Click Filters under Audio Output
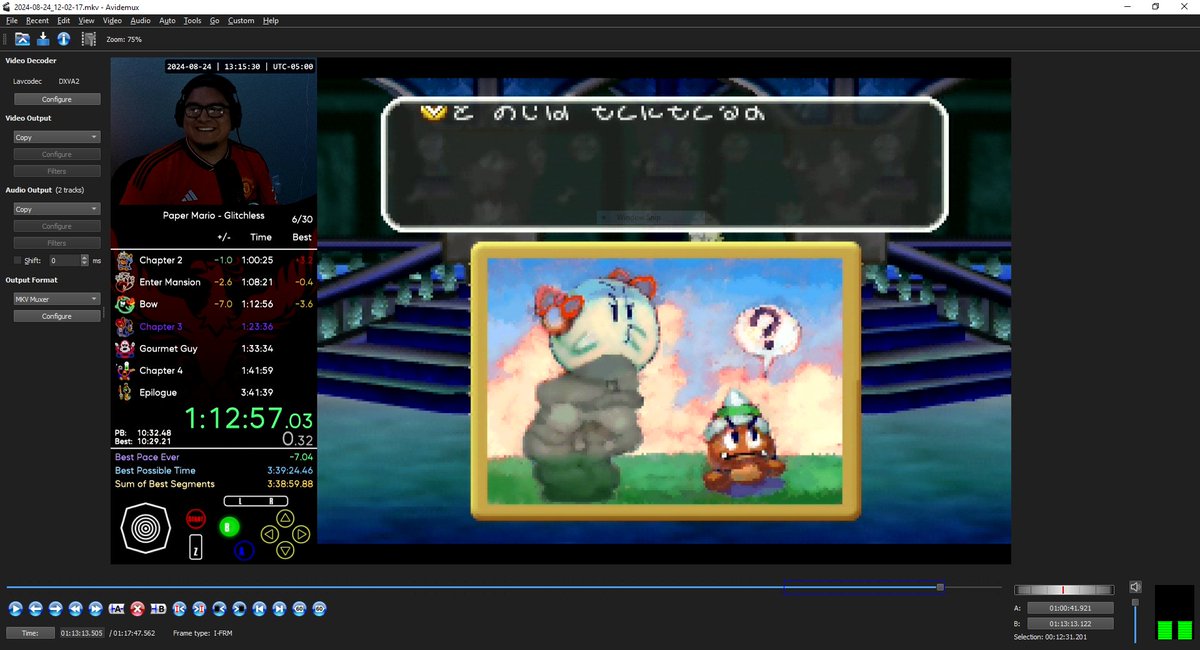The image size is (1200, 650). [x=56, y=243]
